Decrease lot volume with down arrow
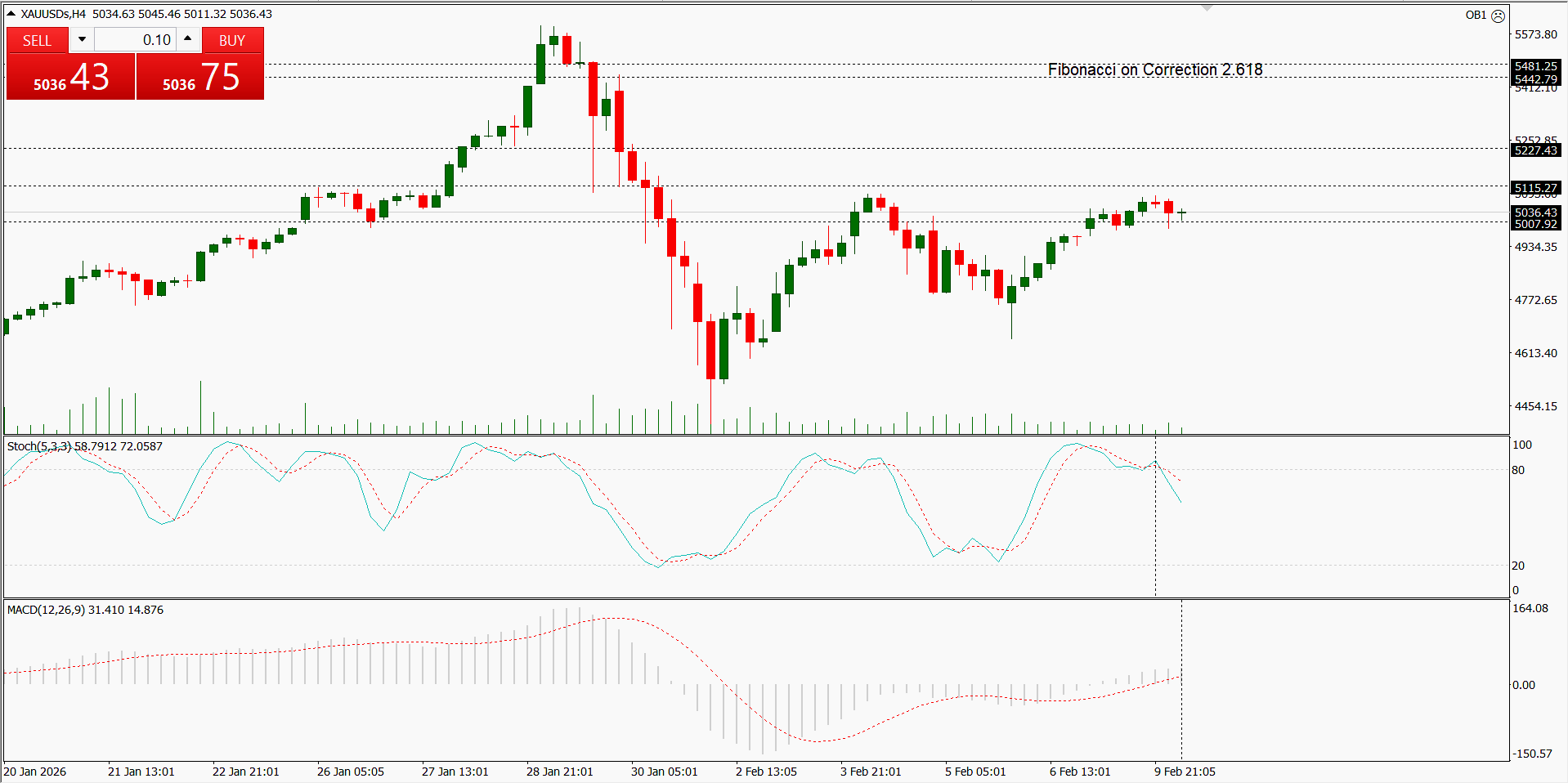Viewport: 1568px width, 783px height. coord(82,39)
